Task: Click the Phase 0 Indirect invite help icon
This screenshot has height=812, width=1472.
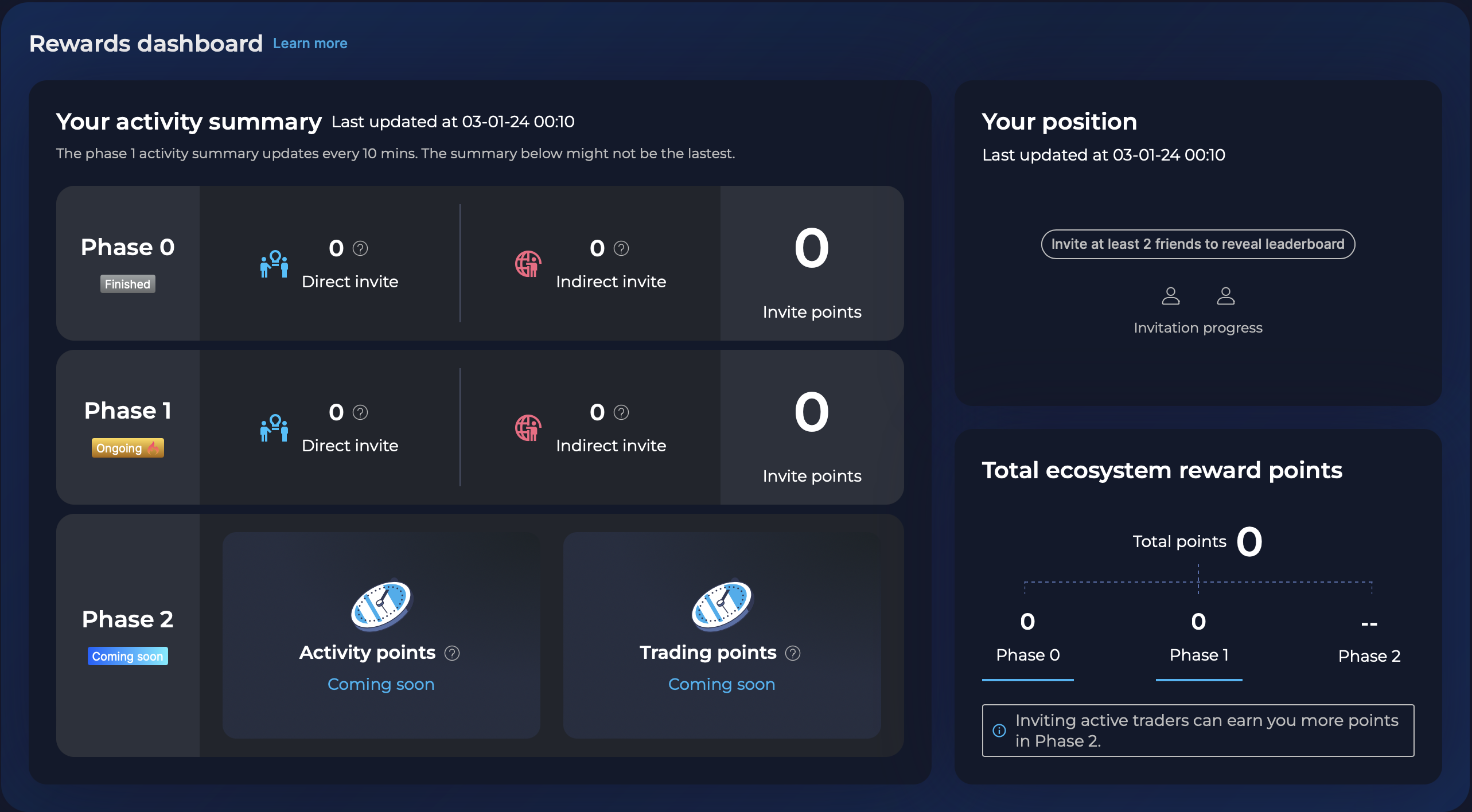Action: 621,248
